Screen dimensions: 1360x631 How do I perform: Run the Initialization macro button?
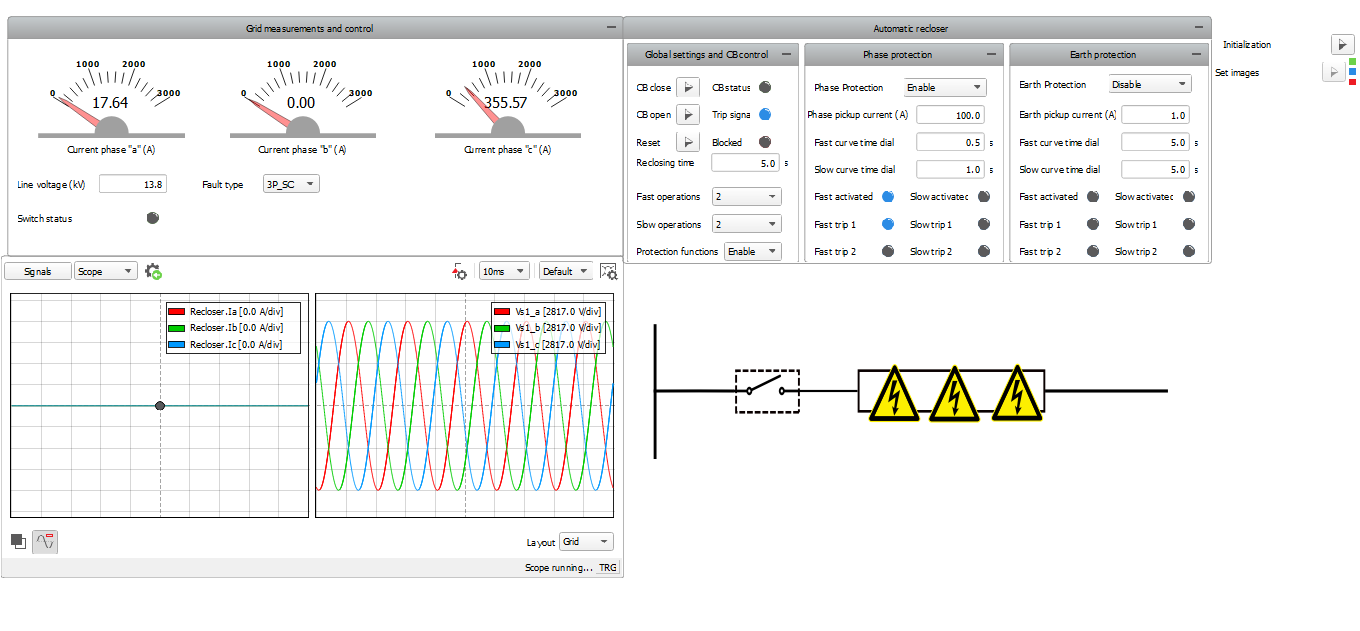pos(1341,45)
